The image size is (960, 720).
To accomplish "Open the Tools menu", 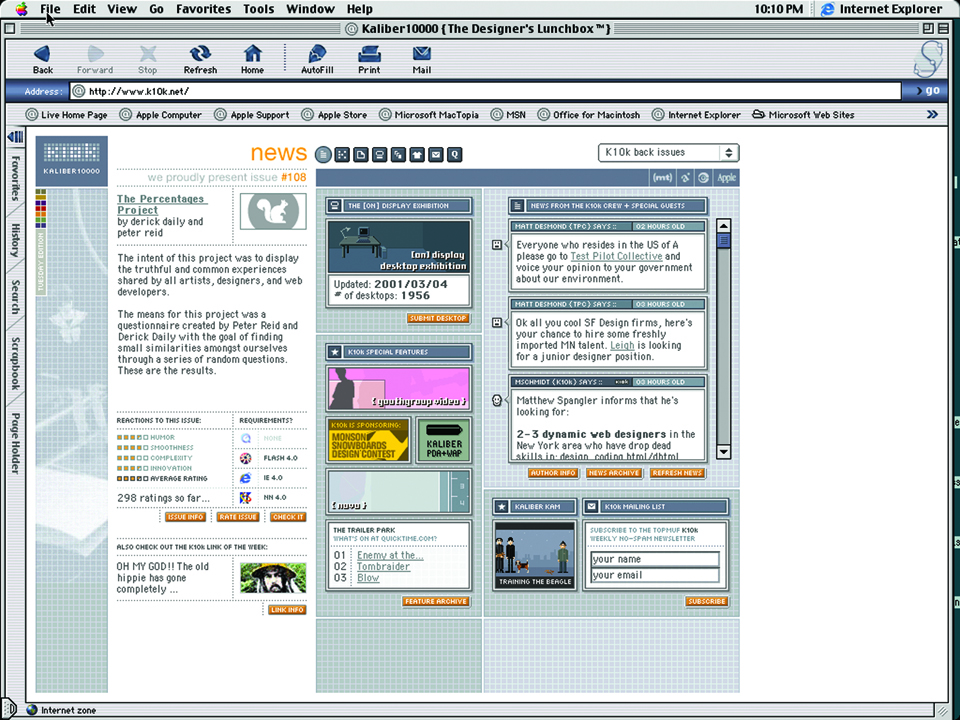I will pyautogui.click(x=258, y=9).
